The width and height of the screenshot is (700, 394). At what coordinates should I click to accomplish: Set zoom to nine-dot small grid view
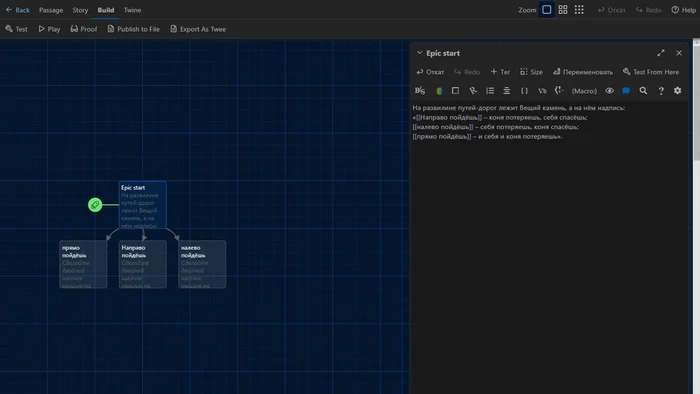point(579,10)
